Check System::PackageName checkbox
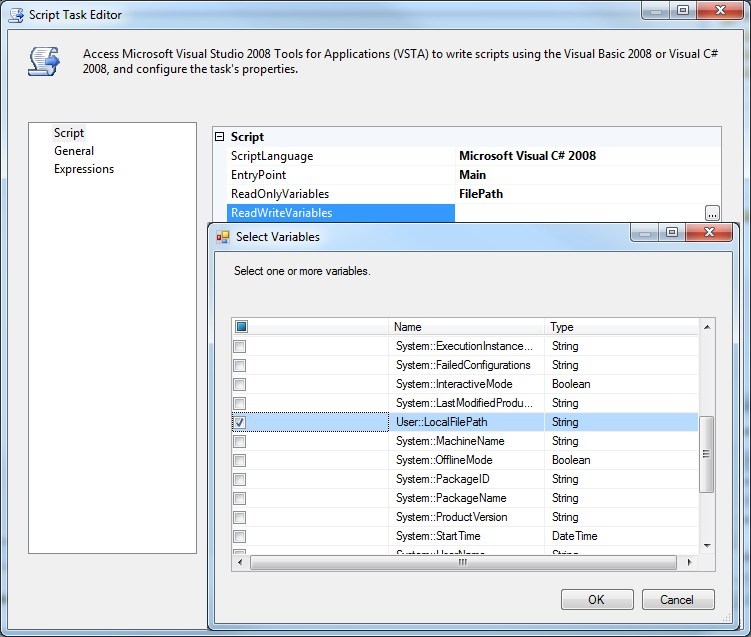Image resolution: width=751 pixels, height=637 pixels. point(239,498)
